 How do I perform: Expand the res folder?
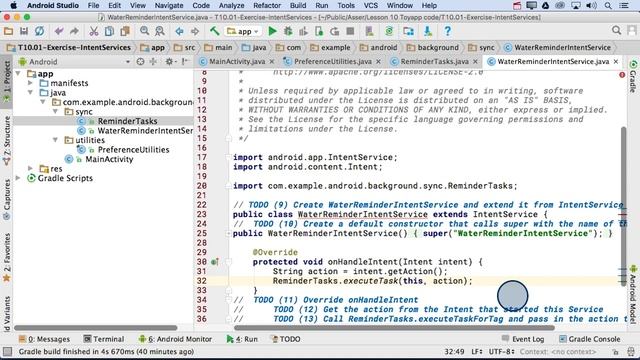[31, 169]
